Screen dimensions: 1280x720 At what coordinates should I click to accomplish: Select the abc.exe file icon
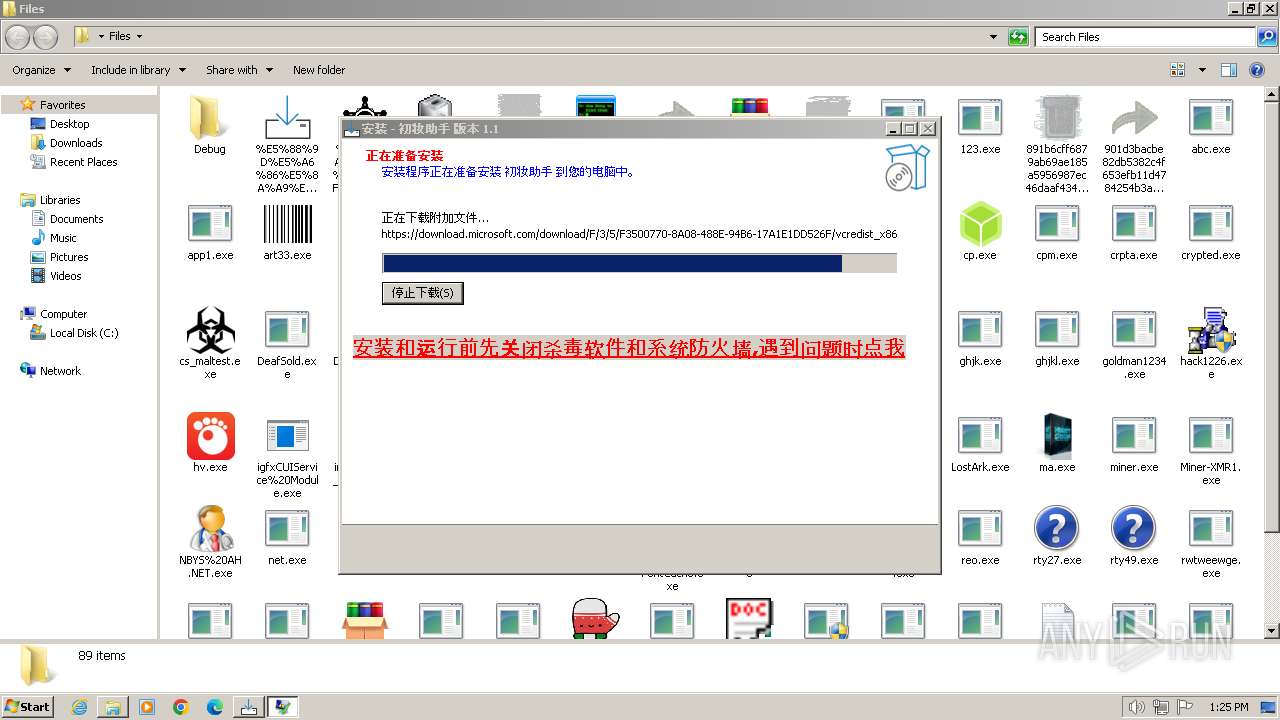point(1211,118)
